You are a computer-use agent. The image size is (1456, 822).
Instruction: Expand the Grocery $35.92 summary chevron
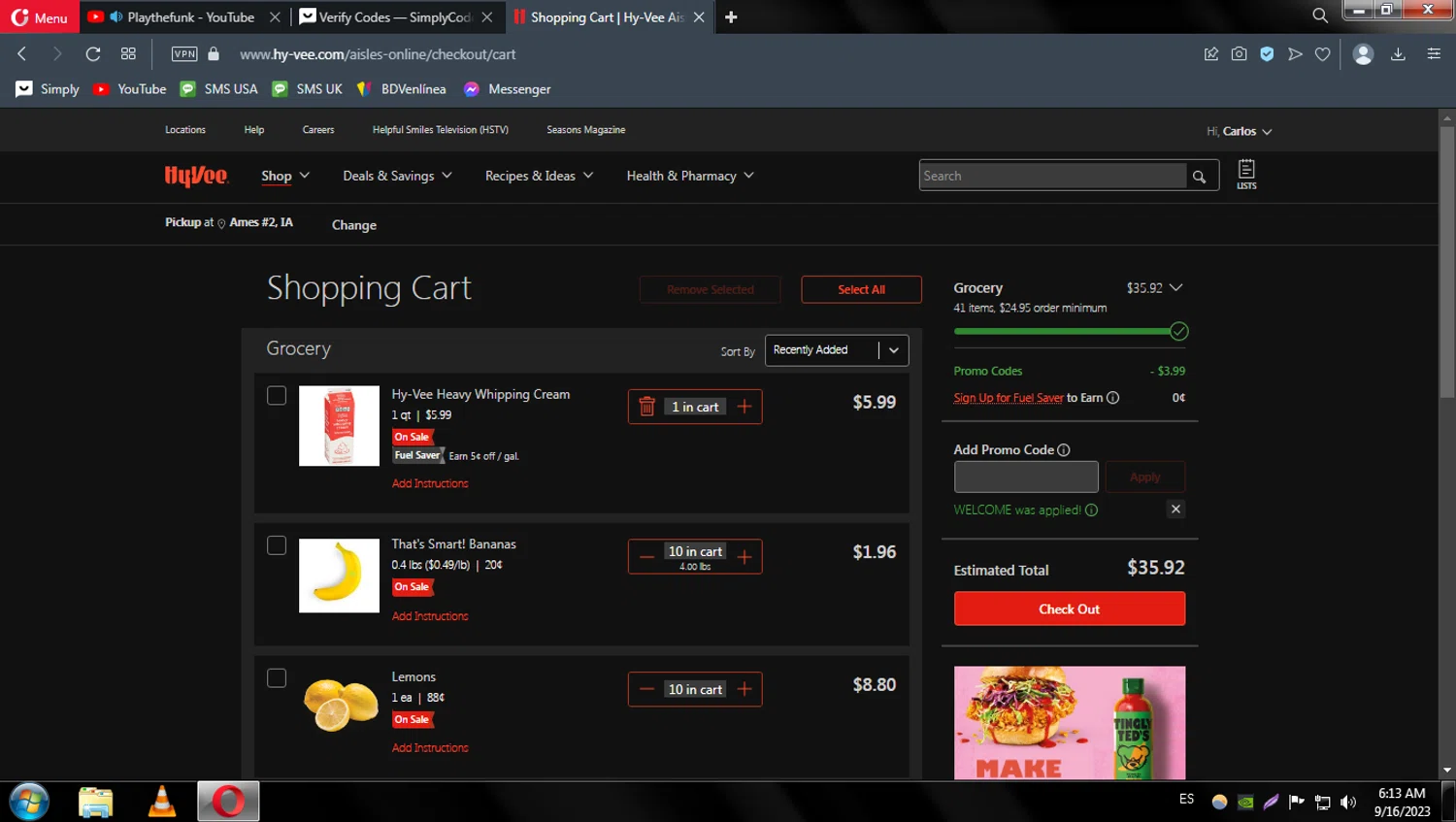tap(1175, 288)
